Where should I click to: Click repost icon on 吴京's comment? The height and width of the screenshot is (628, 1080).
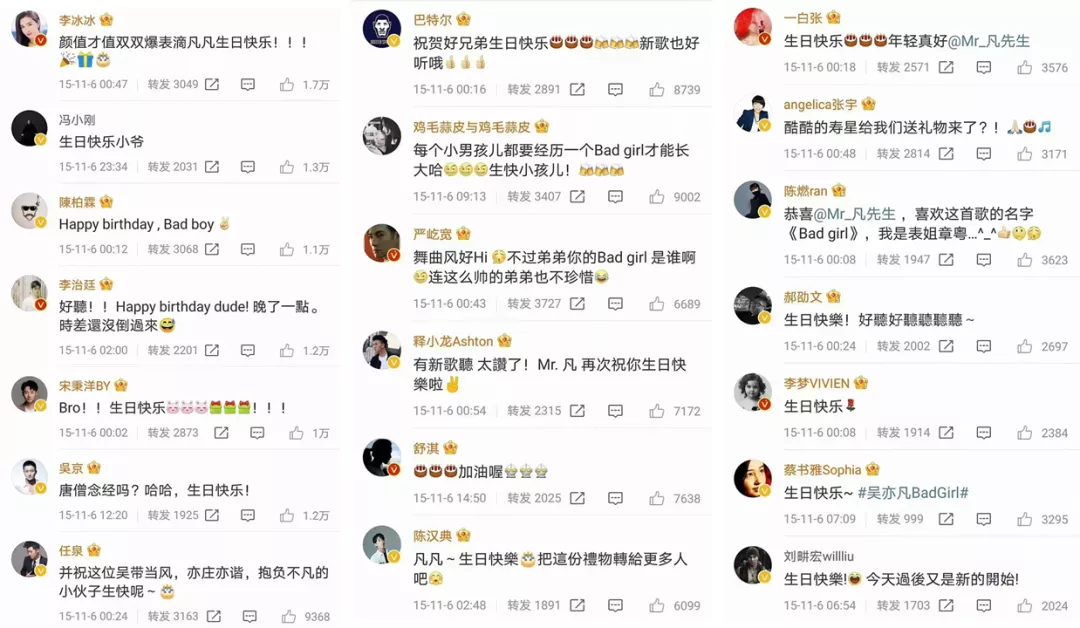[212, 515]
